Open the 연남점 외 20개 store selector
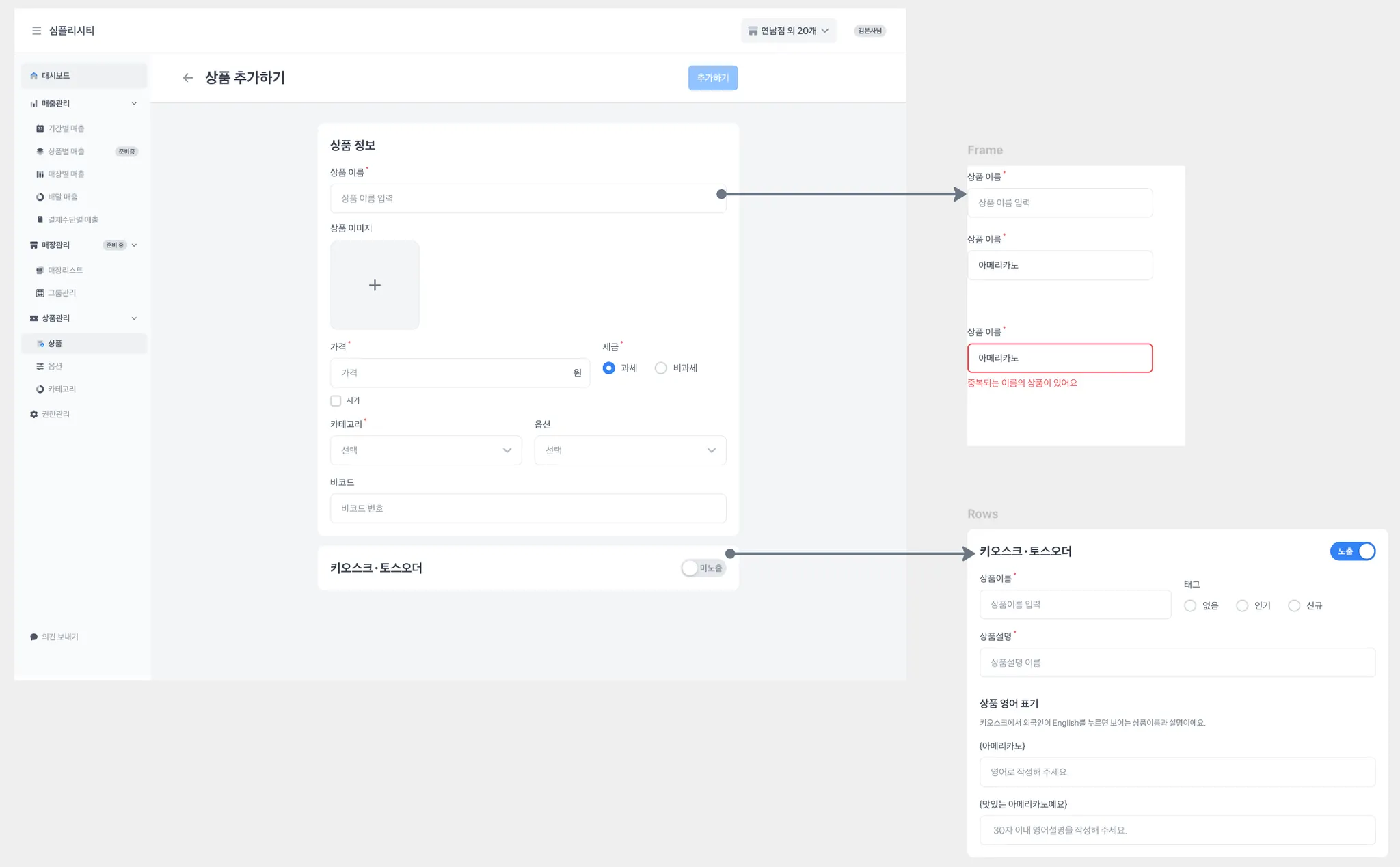Image resolution: width=1400 pixels, height=867 pixels. (788, 31)
